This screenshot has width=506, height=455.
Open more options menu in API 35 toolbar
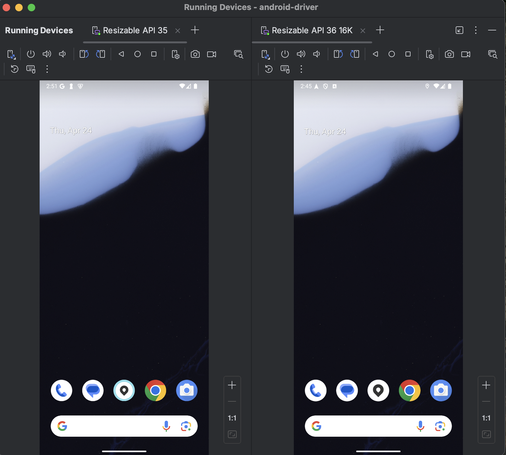[x=47, y=69]
